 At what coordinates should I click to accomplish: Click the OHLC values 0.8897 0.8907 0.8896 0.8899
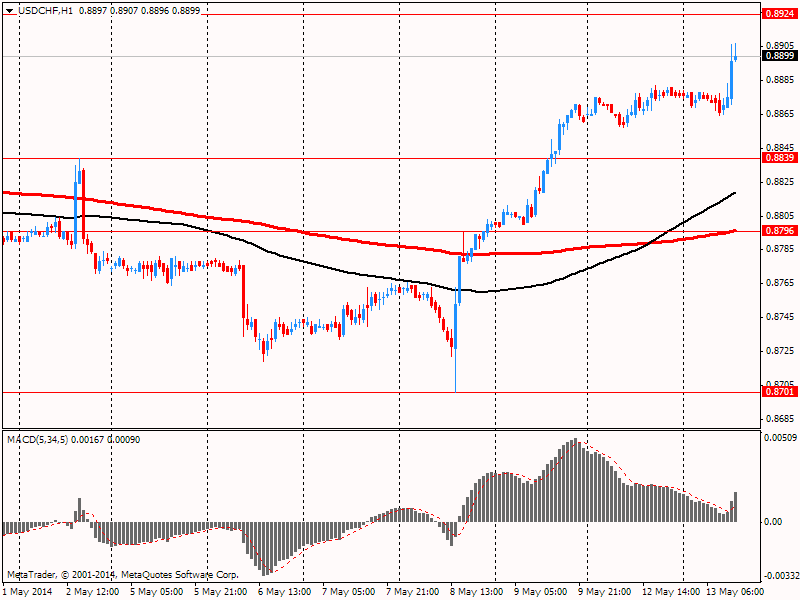(x=139, y=10)
